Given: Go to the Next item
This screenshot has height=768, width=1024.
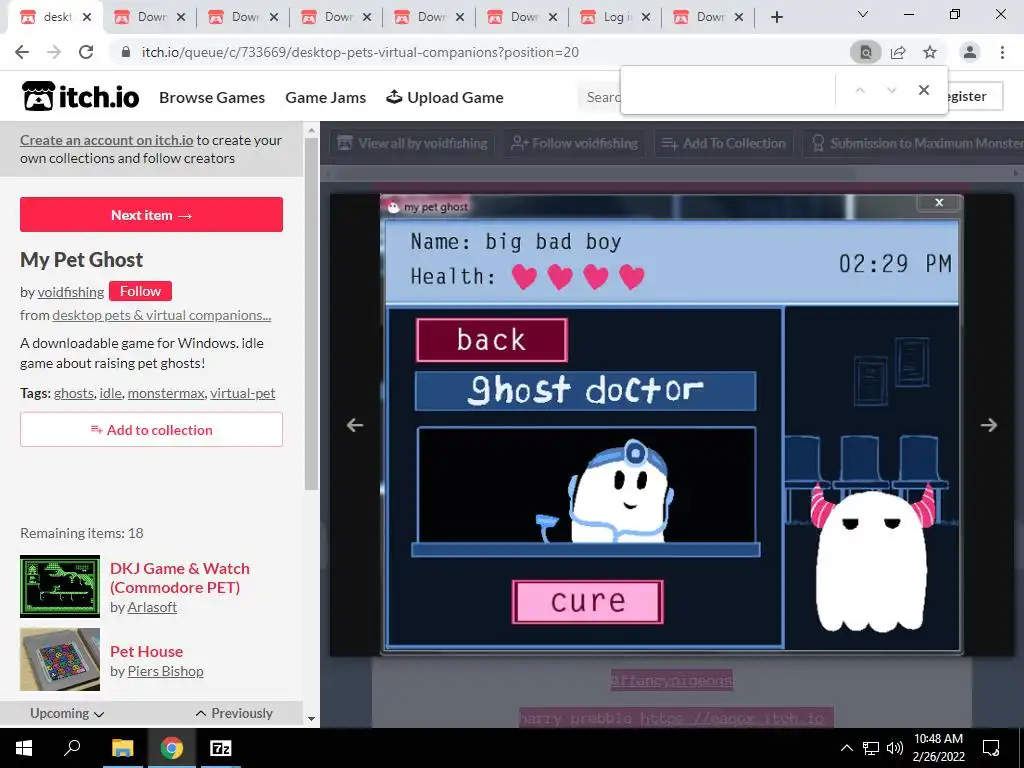Looking at the screenshot, I should click(152, 214).
